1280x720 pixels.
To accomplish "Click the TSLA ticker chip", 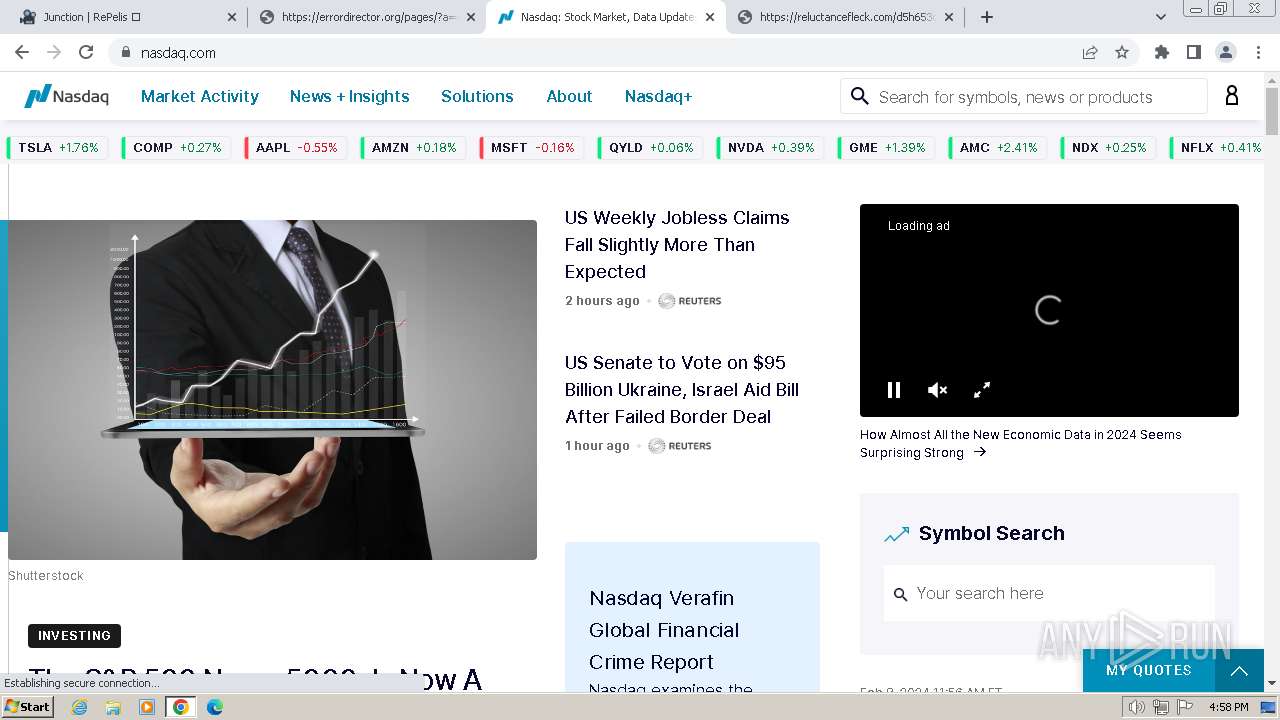I will coord(58,148).
